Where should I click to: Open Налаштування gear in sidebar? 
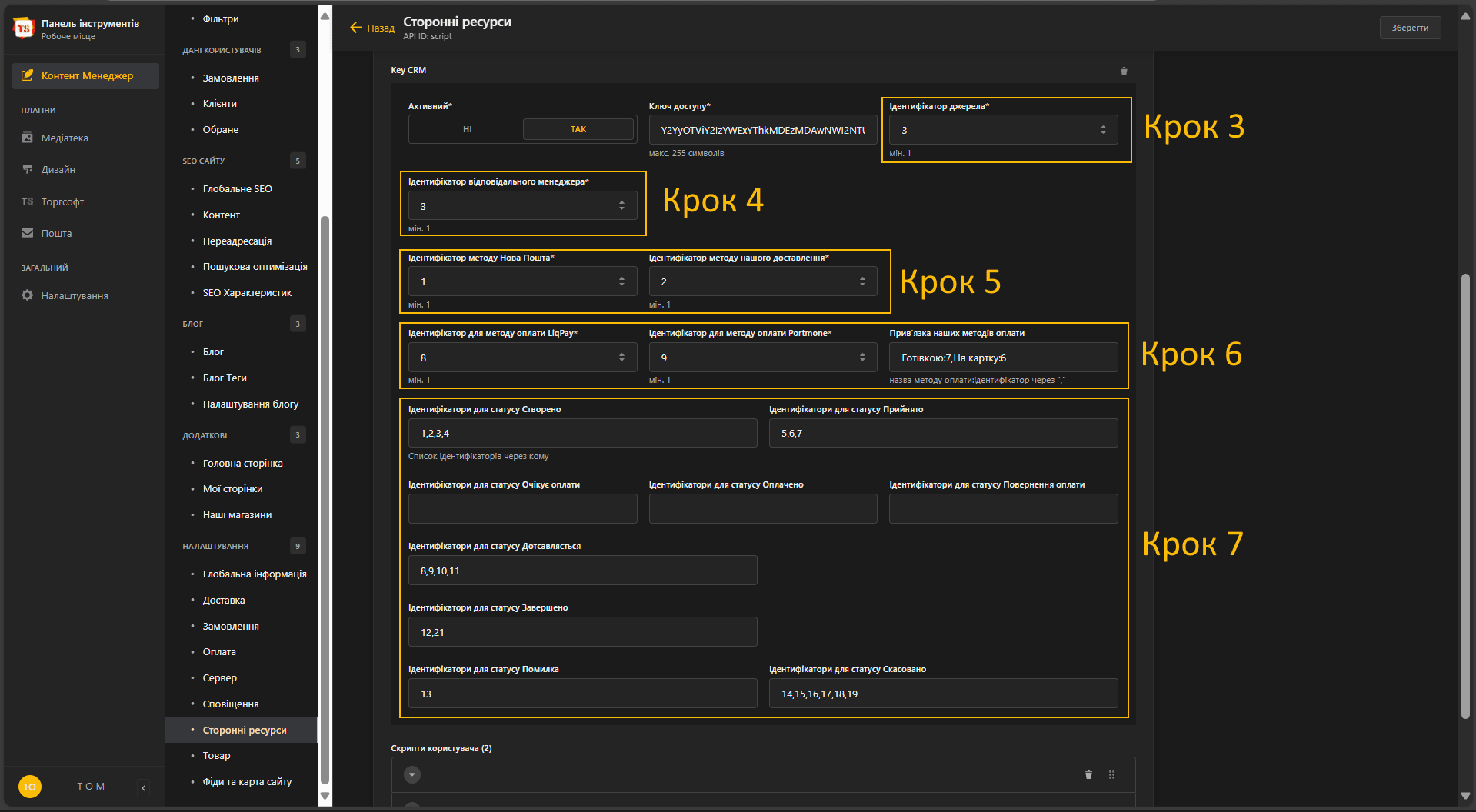[28, 295]
